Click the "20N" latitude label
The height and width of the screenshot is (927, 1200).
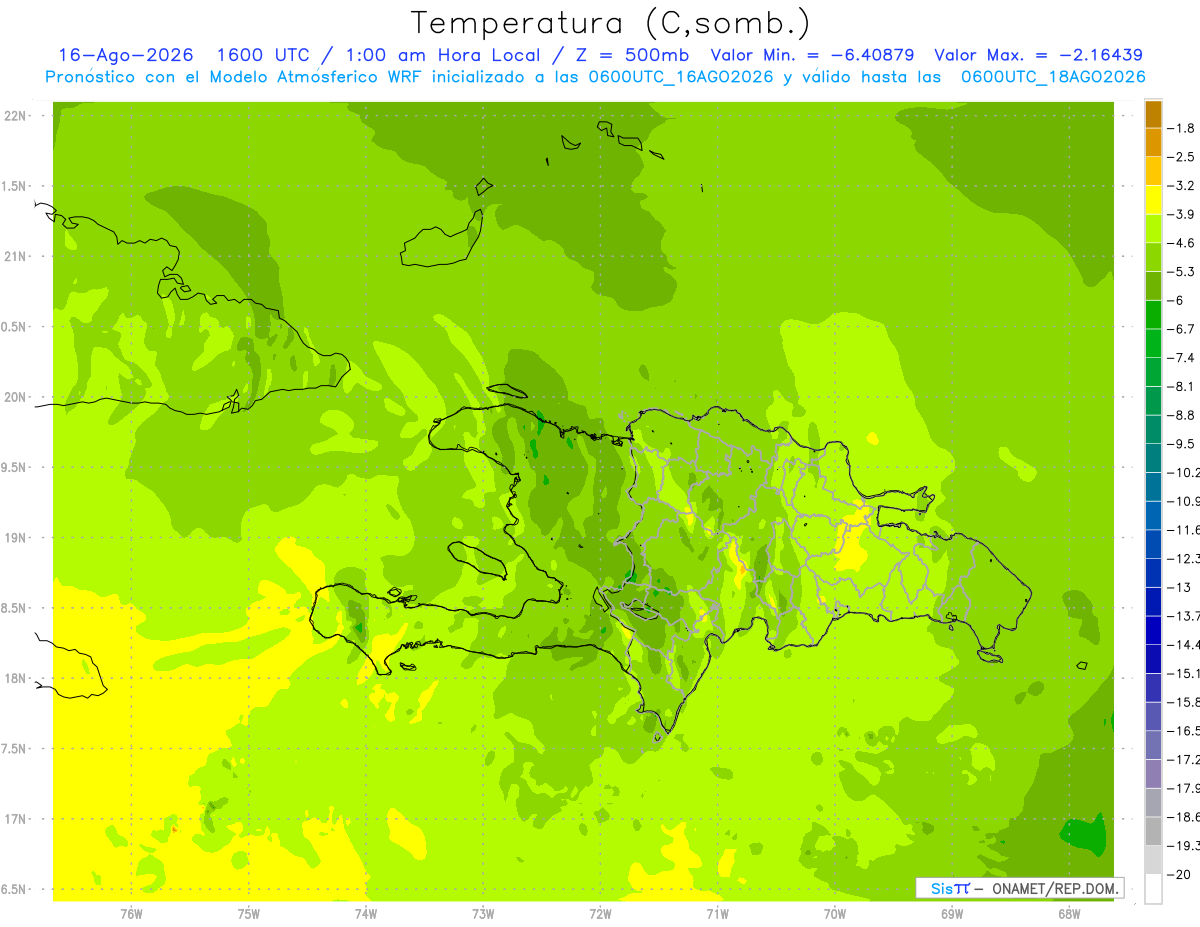(14, 397)
